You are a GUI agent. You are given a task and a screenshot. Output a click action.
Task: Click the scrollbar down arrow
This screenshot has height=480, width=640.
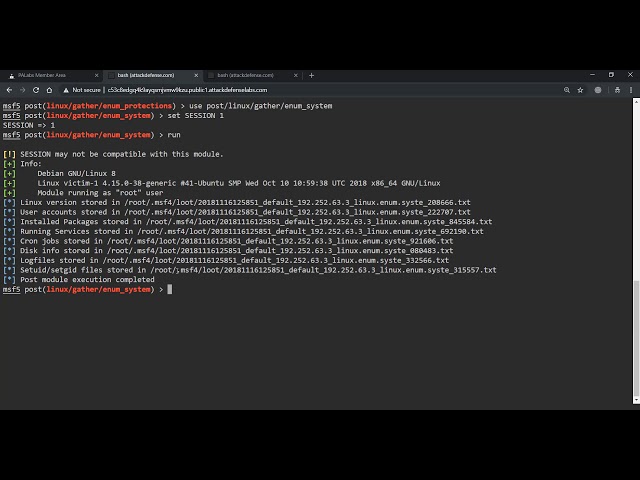coord(636,400)
